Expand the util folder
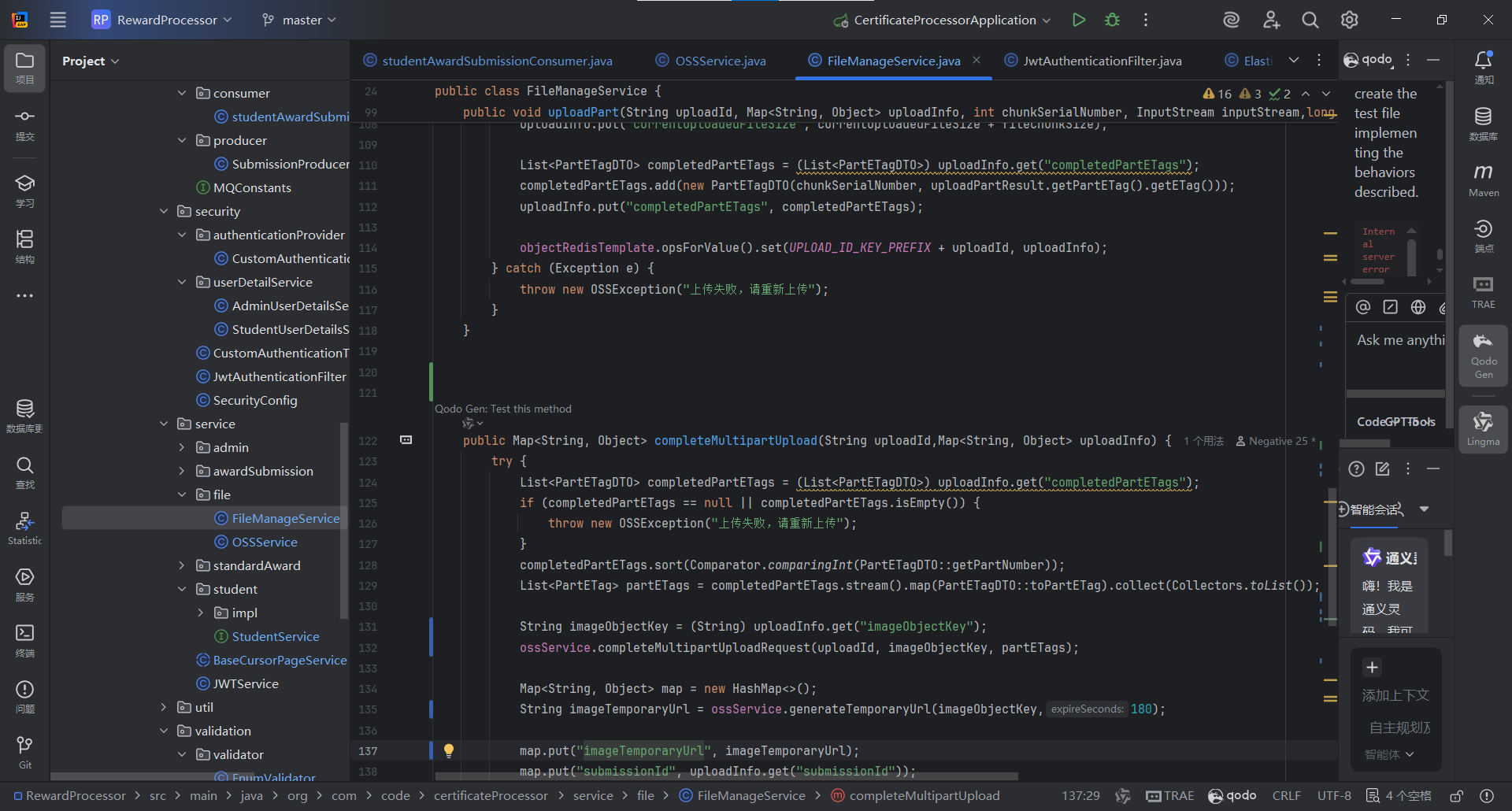The image size is (1512, 811). (164, 707)
